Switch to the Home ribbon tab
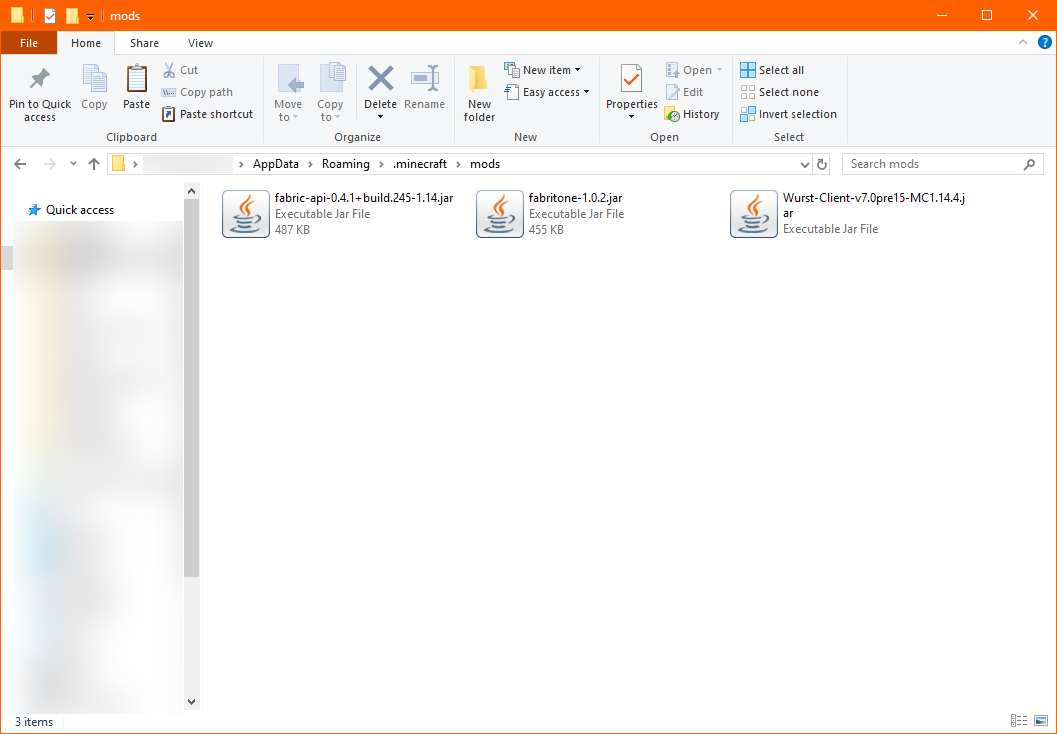Image resolution: width=1057 pixels, height=734 pixels. click(86, 43)
